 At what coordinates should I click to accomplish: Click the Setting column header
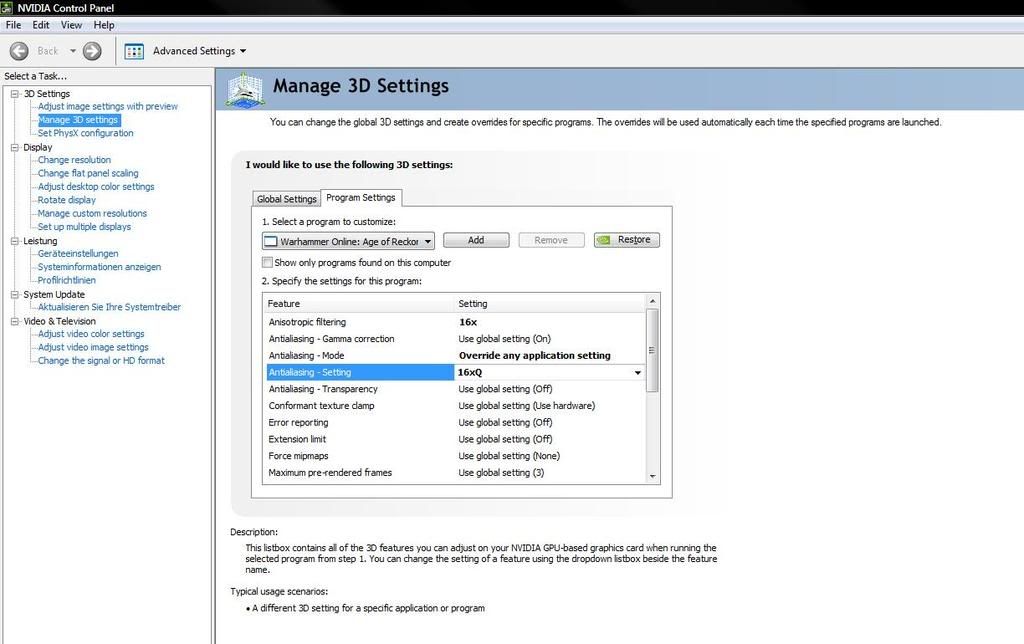point(550,304)
